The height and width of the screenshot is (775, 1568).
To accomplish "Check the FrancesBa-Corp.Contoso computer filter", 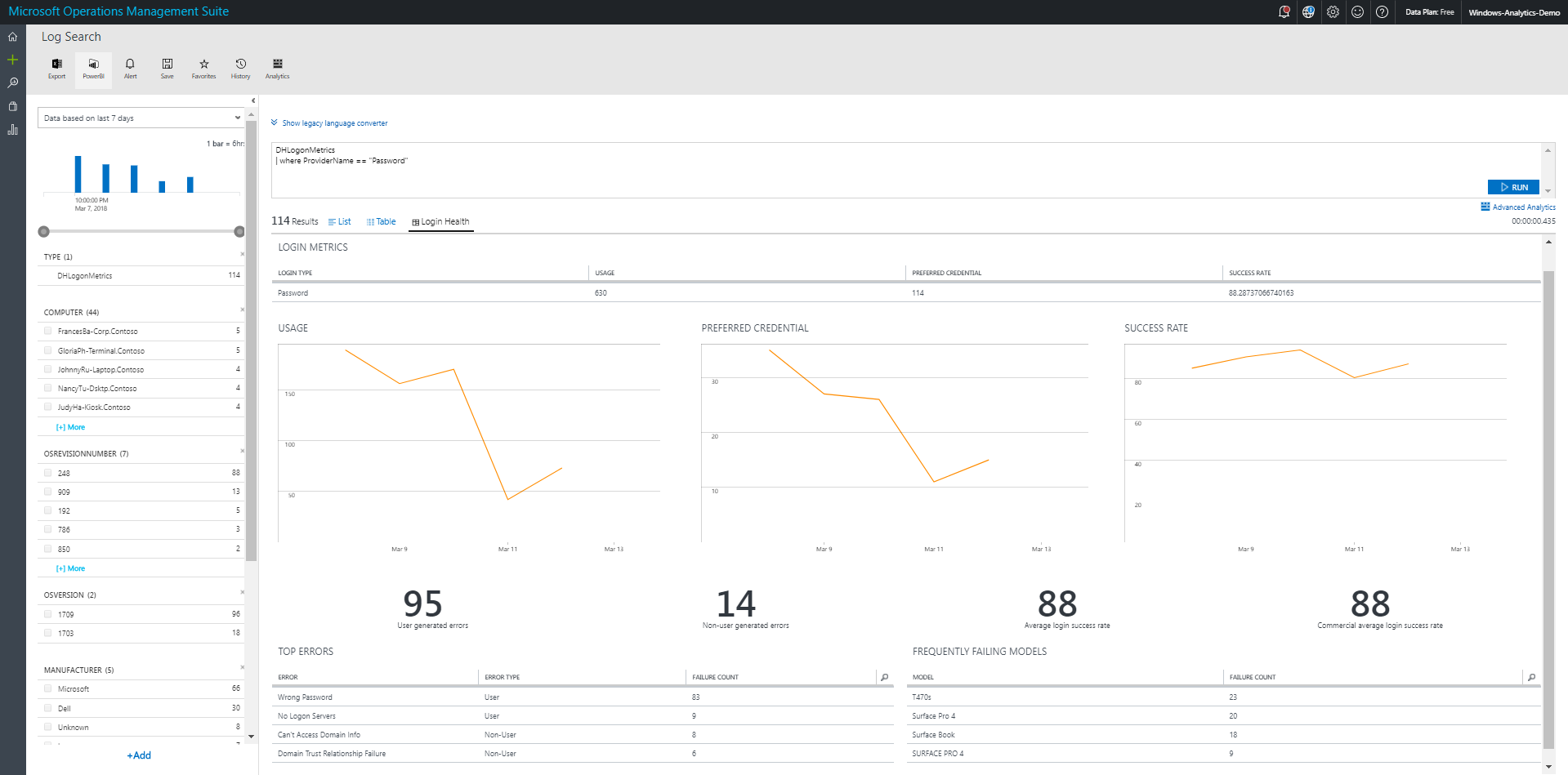I will coord(48,332).
